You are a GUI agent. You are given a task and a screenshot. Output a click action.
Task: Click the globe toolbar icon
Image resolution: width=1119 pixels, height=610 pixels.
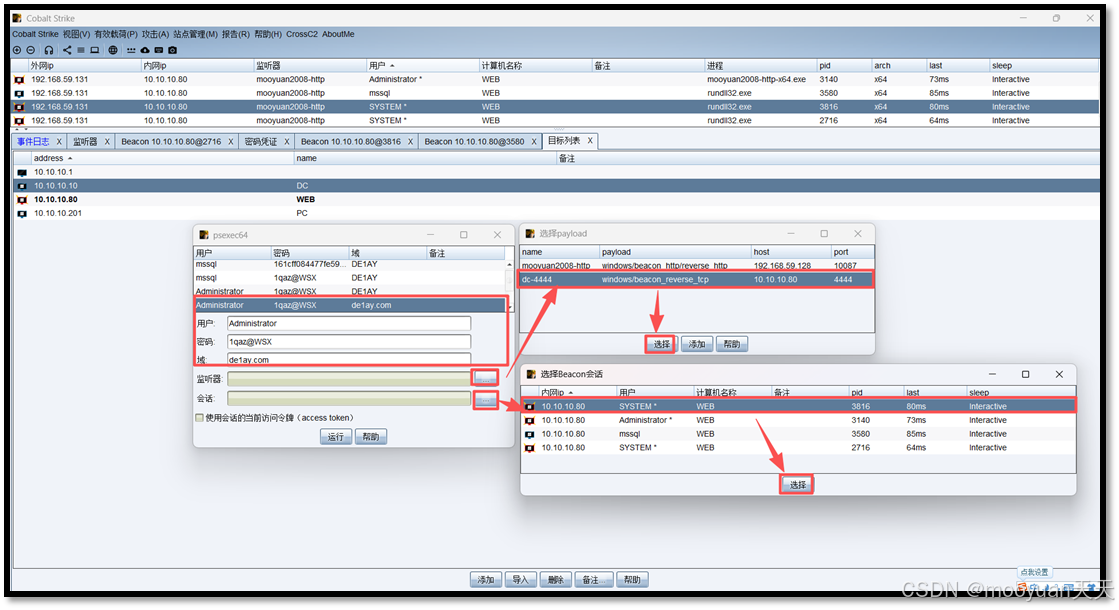pos(113,50)
